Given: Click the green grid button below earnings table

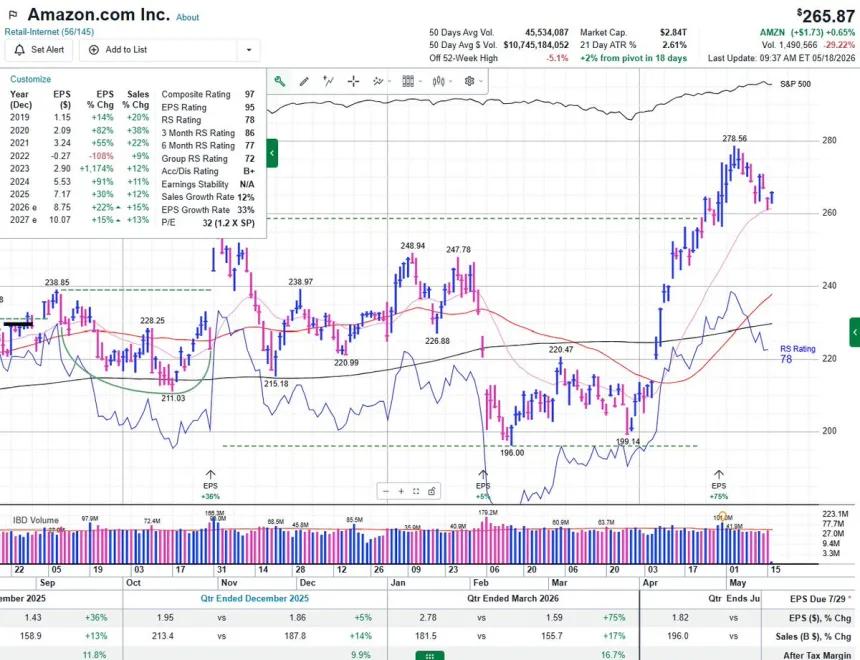Looking at the screenshot, I should point(430,656).
